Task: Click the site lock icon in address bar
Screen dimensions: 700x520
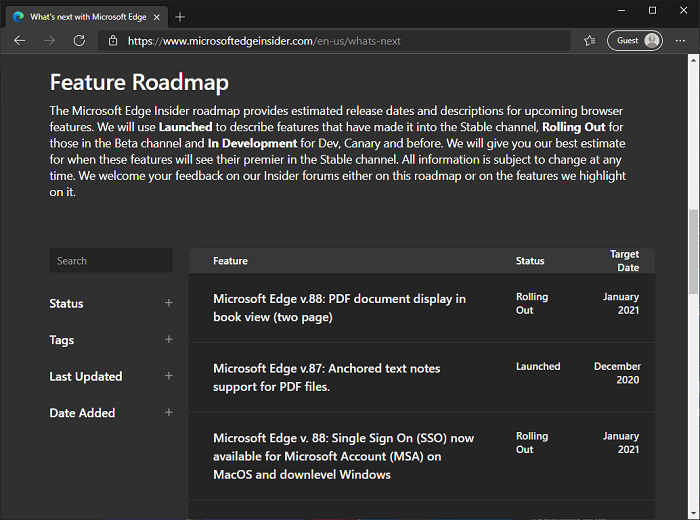Action: tap(113, 41)
